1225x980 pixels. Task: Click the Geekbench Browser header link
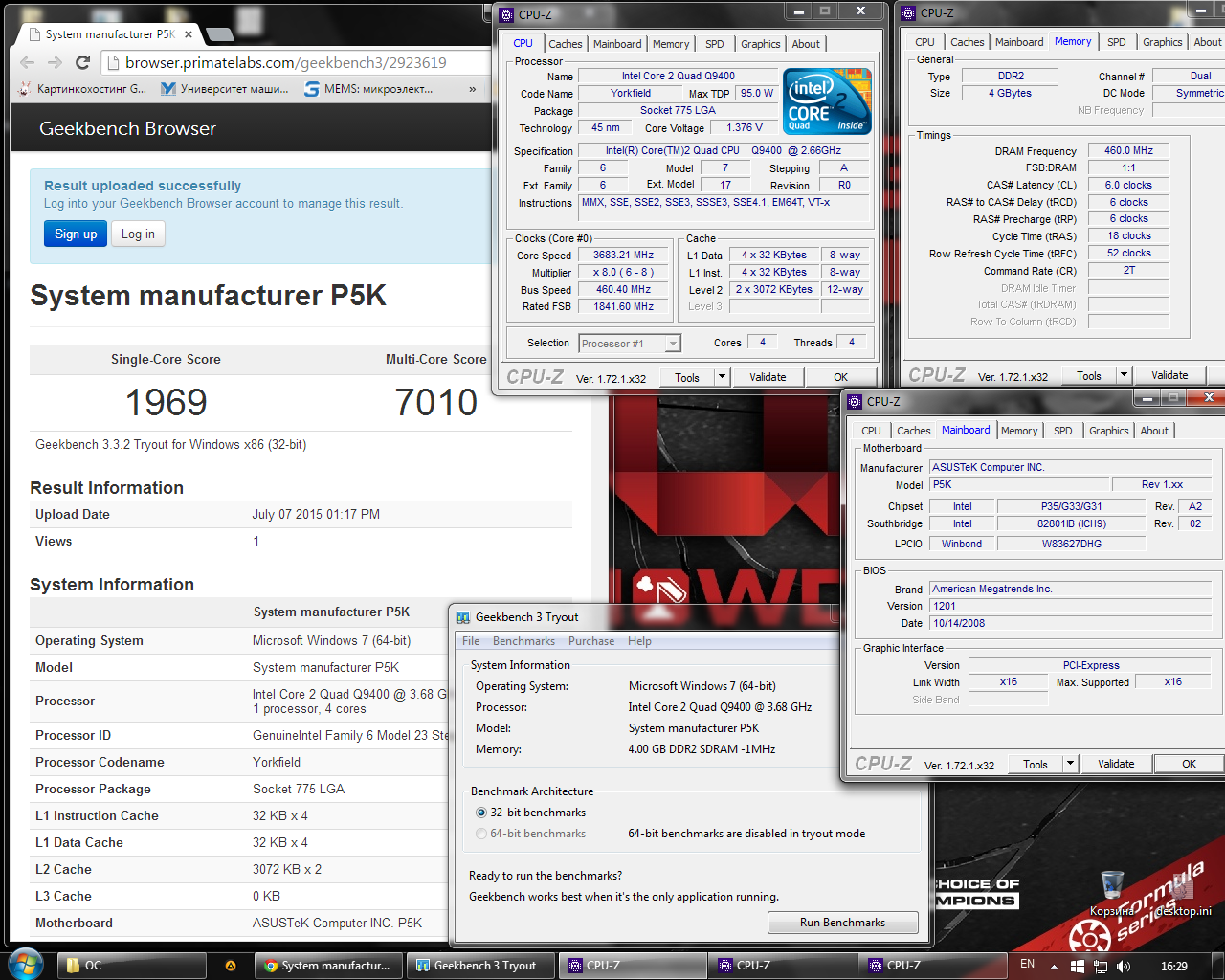[127, 128]
